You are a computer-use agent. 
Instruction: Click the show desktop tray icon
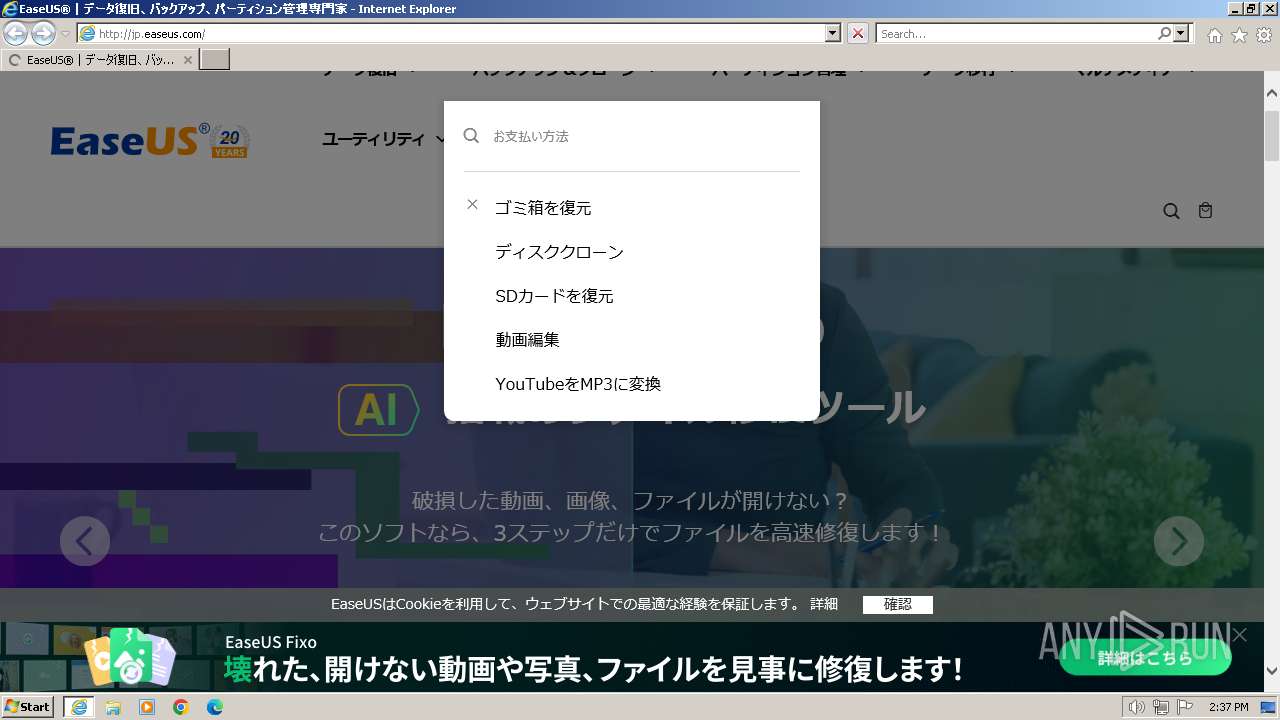pyautogui.click(x=1269, y=707)
